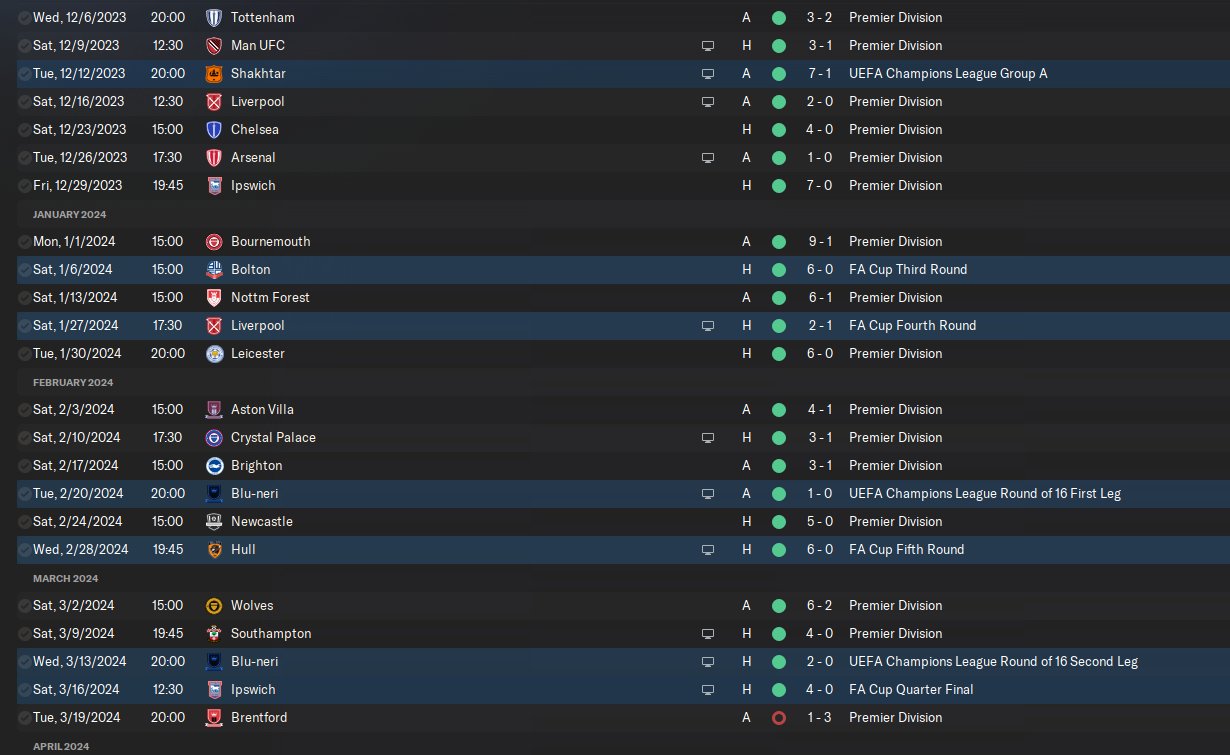This screenshot has width=1230, height=755.
Task: Click the TV broadcast icon on Man UFC row
Action: pos(708,45)
